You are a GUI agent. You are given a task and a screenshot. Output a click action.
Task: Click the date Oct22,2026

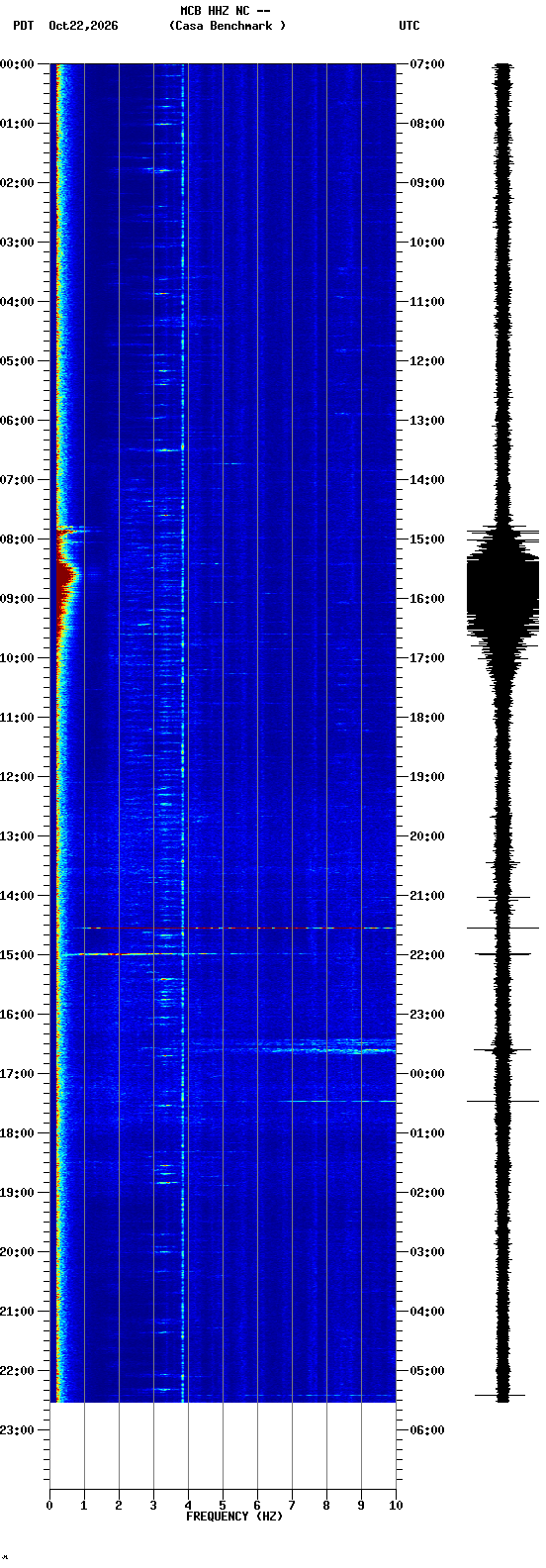[x=83, y=26]
